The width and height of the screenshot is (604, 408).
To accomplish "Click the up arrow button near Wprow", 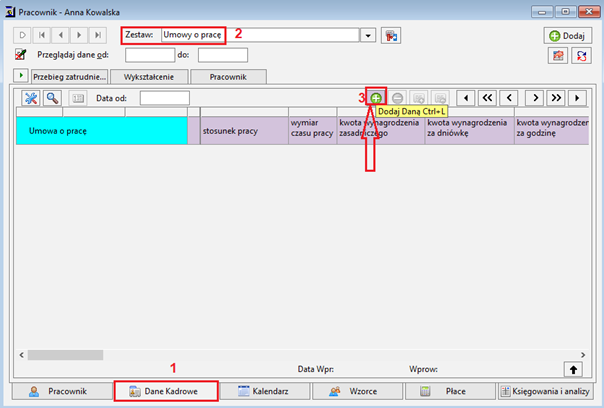I will [x=573, y=369].
